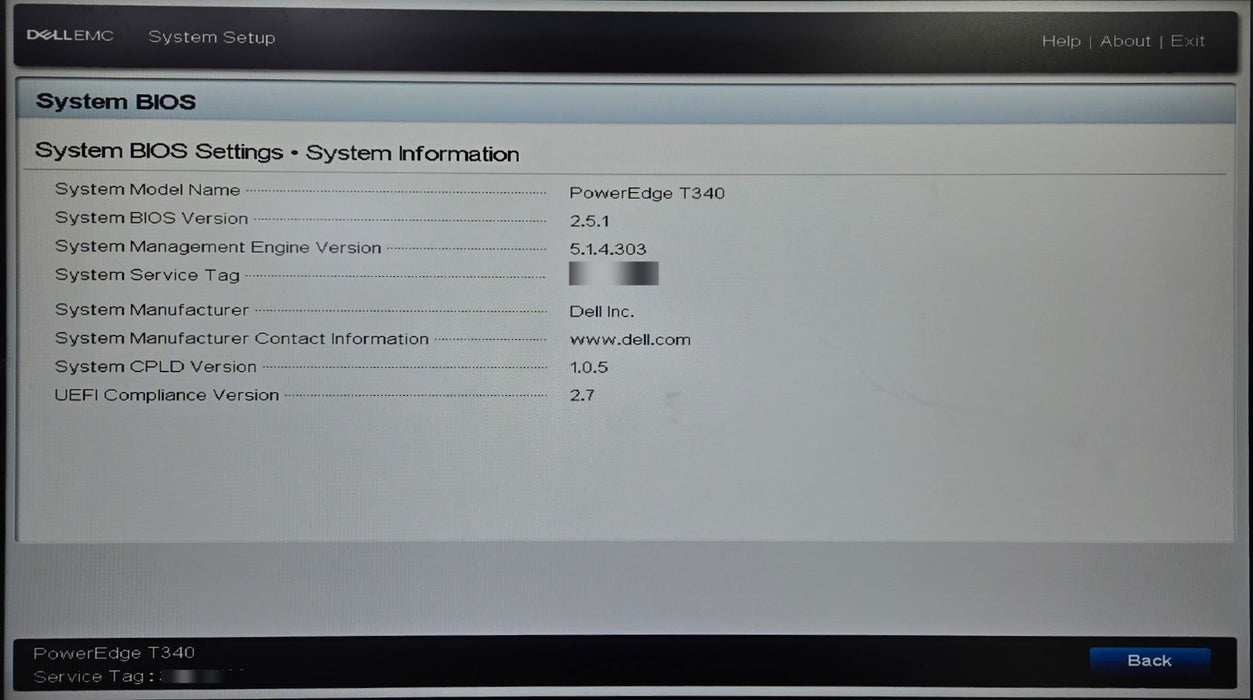
Task: Select the CPLD value 1.0.5
Action: (589, 368)
